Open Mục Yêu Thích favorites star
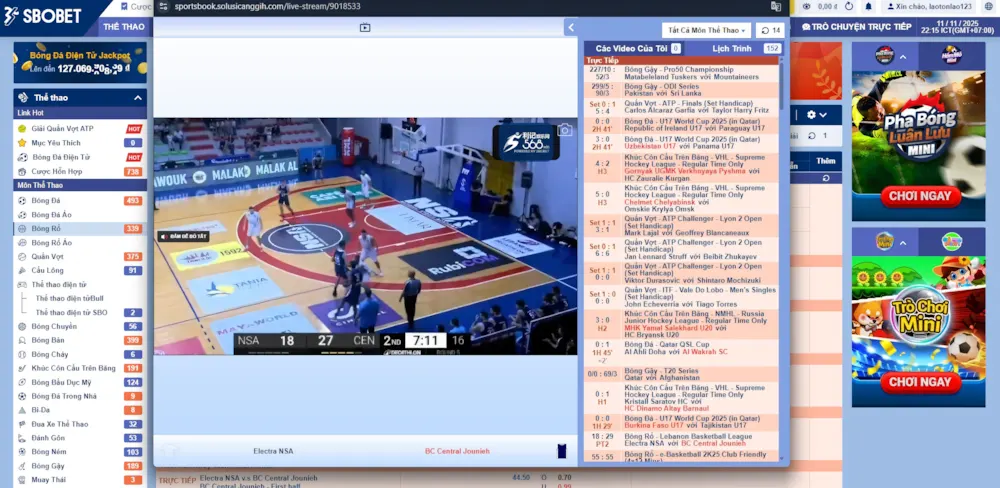The height and width of the screenshot is (488, 1000). pyautogui.click(x=21, y=143)
